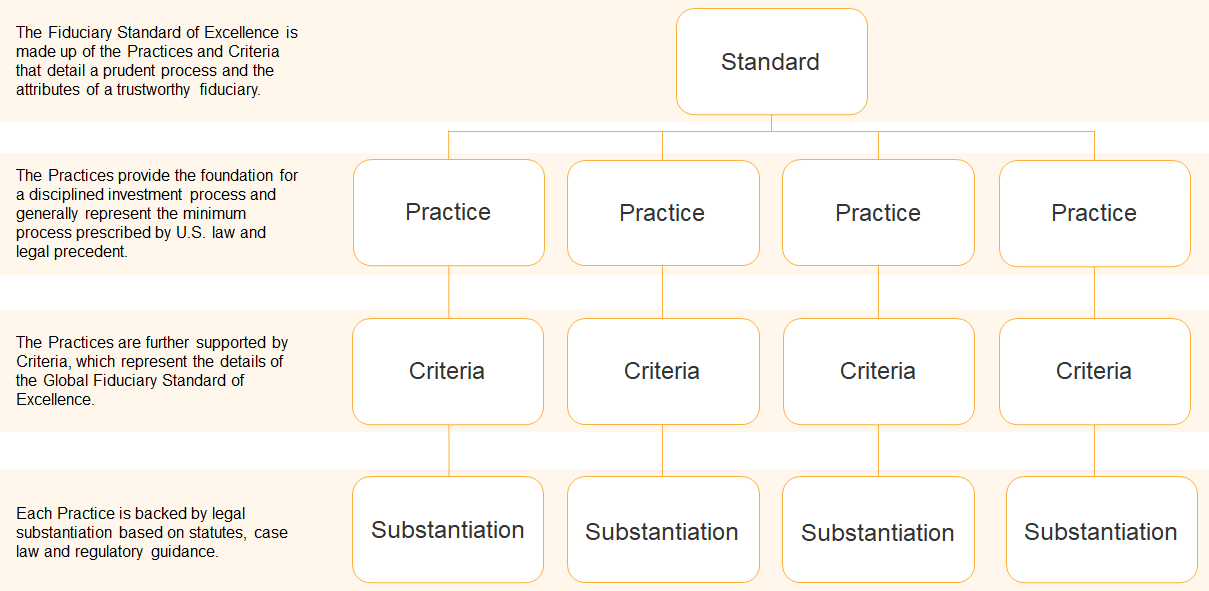Click the second Criteria box

pos(662,371)
